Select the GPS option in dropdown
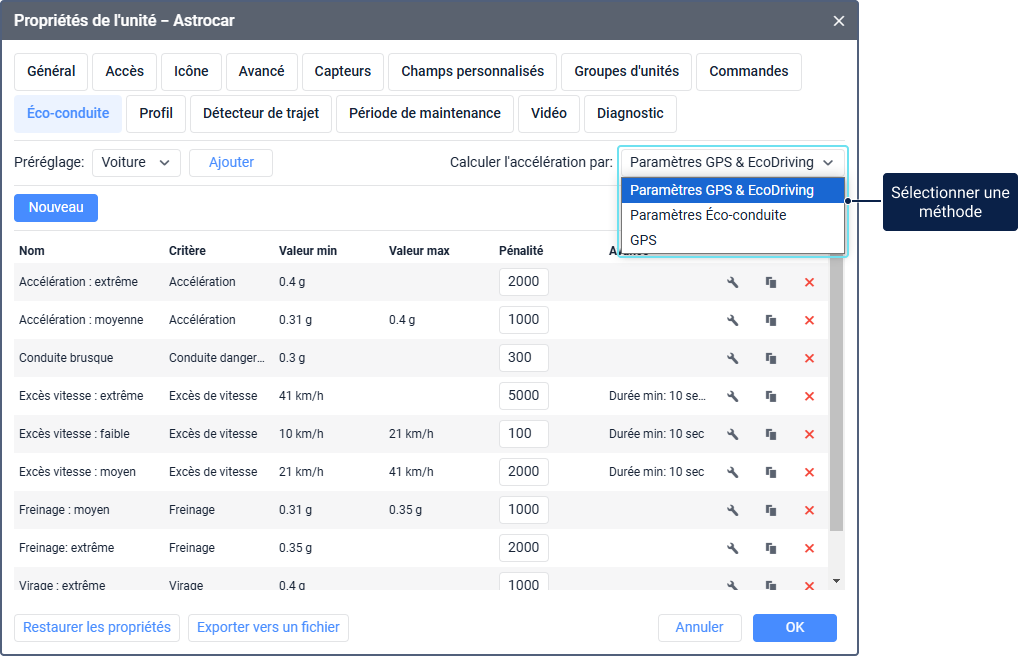Image resolution: width=1020 pixels, height=656 pixels. coord(643,240)
